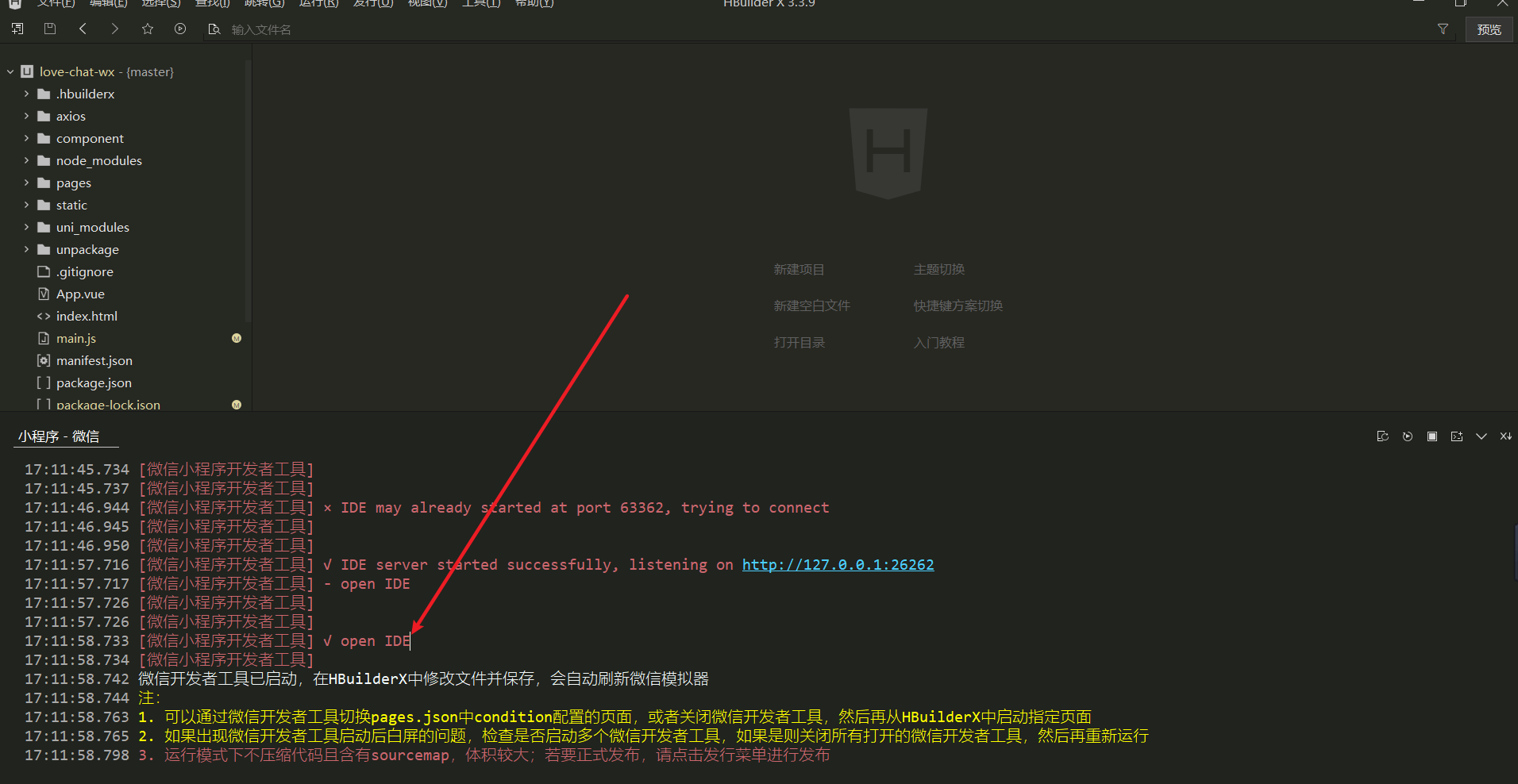This screenshot has width=1518, height=784.
Task: Click log line 'IDE may already started at port 63362'
Action: tap(584, 508)
